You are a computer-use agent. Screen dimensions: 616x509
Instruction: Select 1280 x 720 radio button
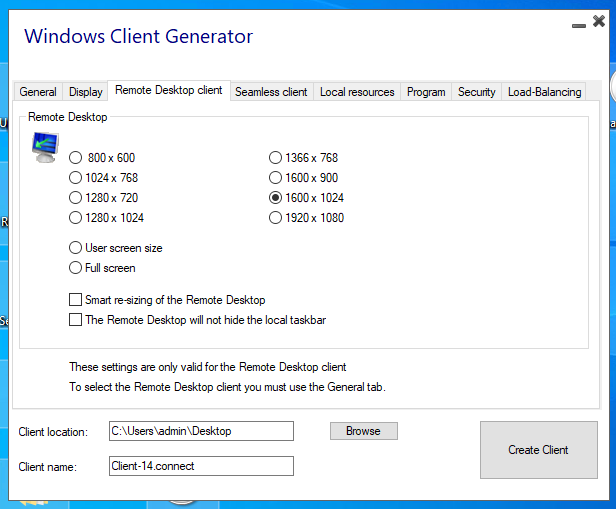(76, 198)
